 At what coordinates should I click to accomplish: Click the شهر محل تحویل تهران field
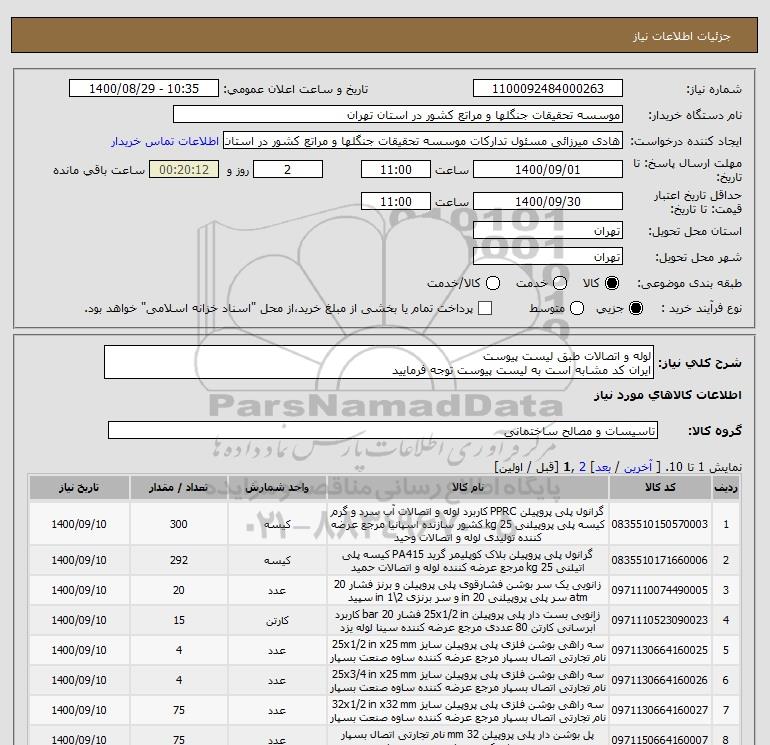point(548,256)
